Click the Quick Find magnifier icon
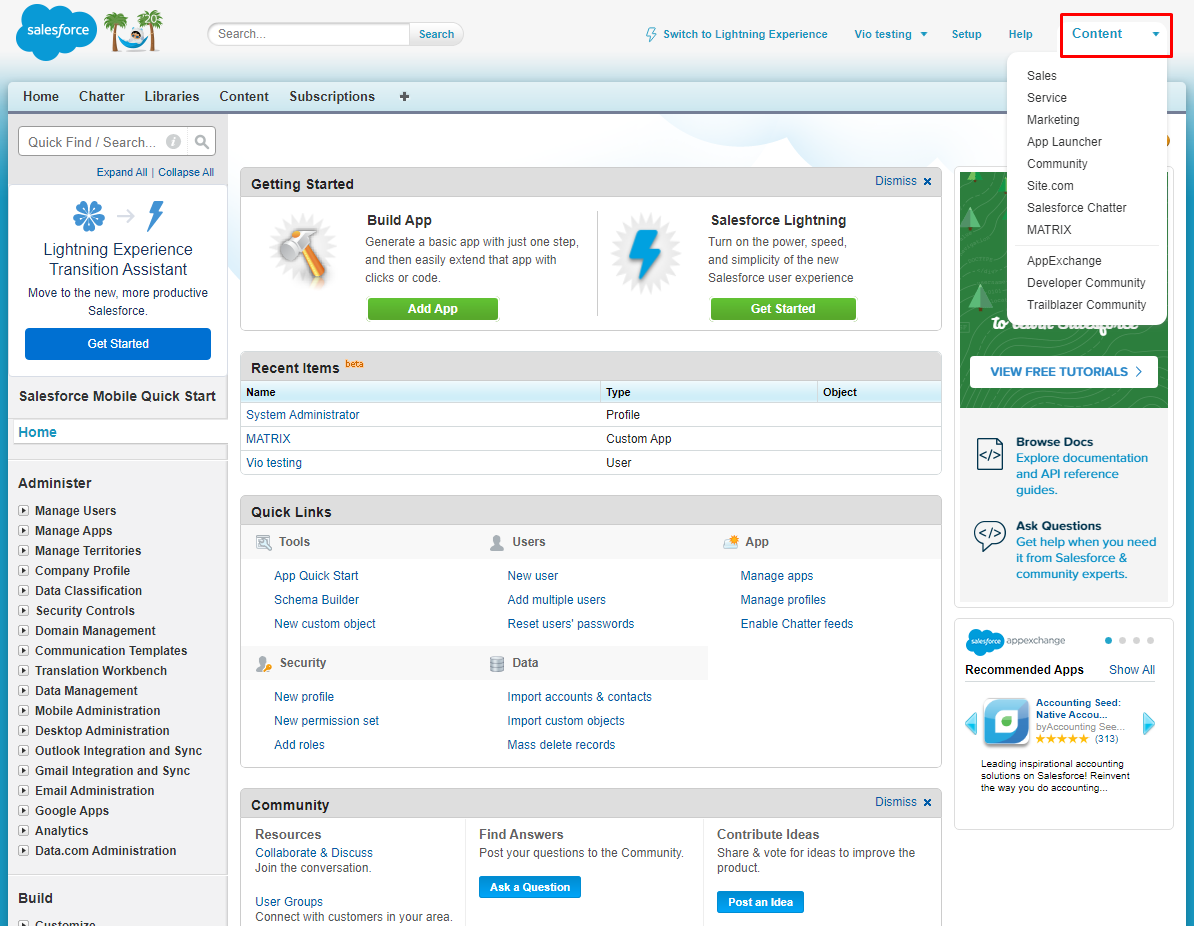The image size is (1194, 926). point(202,142)
